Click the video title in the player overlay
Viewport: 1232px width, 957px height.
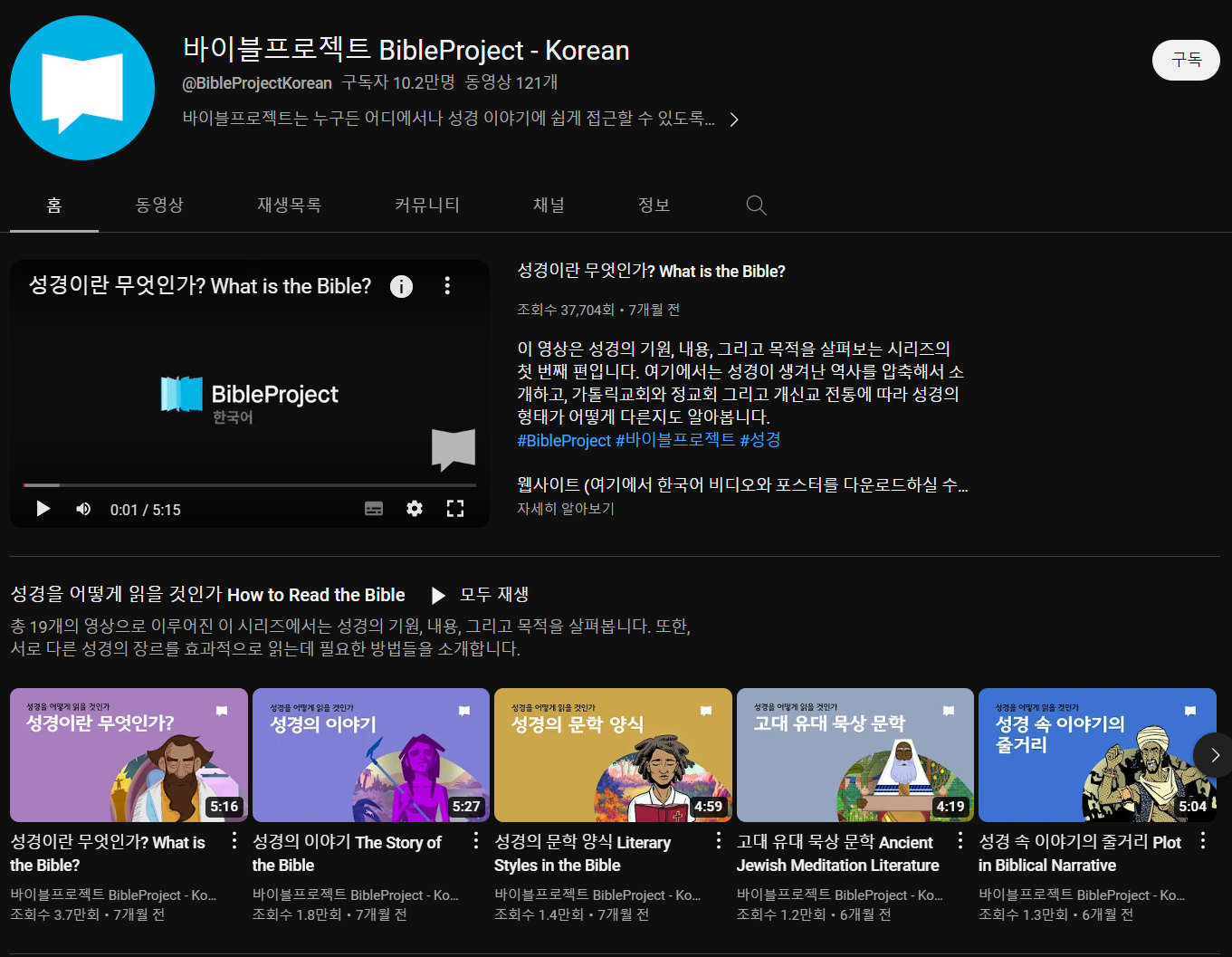coord(200,286)
